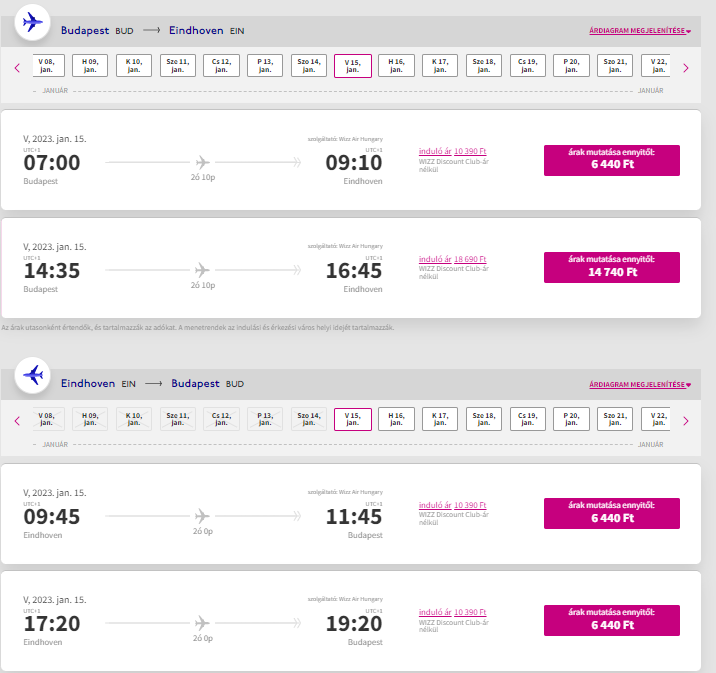Expand return Árdiagram megjelenítése price chart
The height and width of the screenshot is (673, 716).
click(640, 384)
